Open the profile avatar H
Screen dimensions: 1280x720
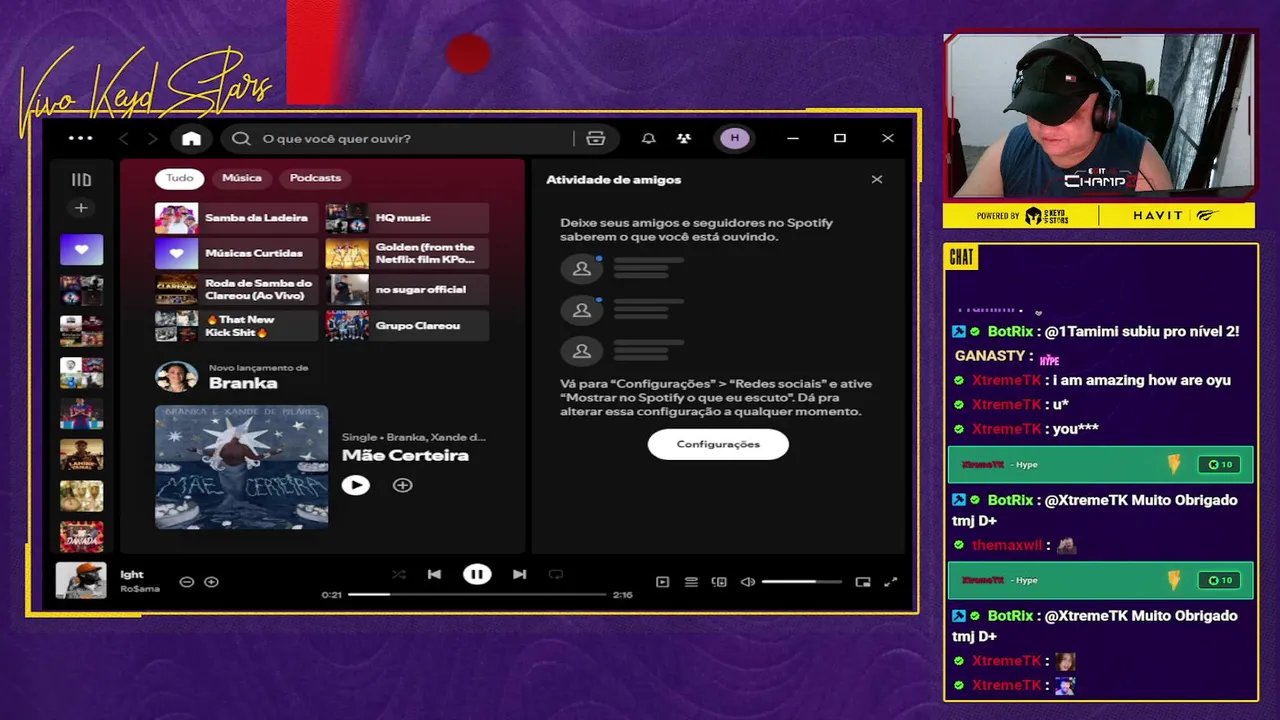coord(735,138)
